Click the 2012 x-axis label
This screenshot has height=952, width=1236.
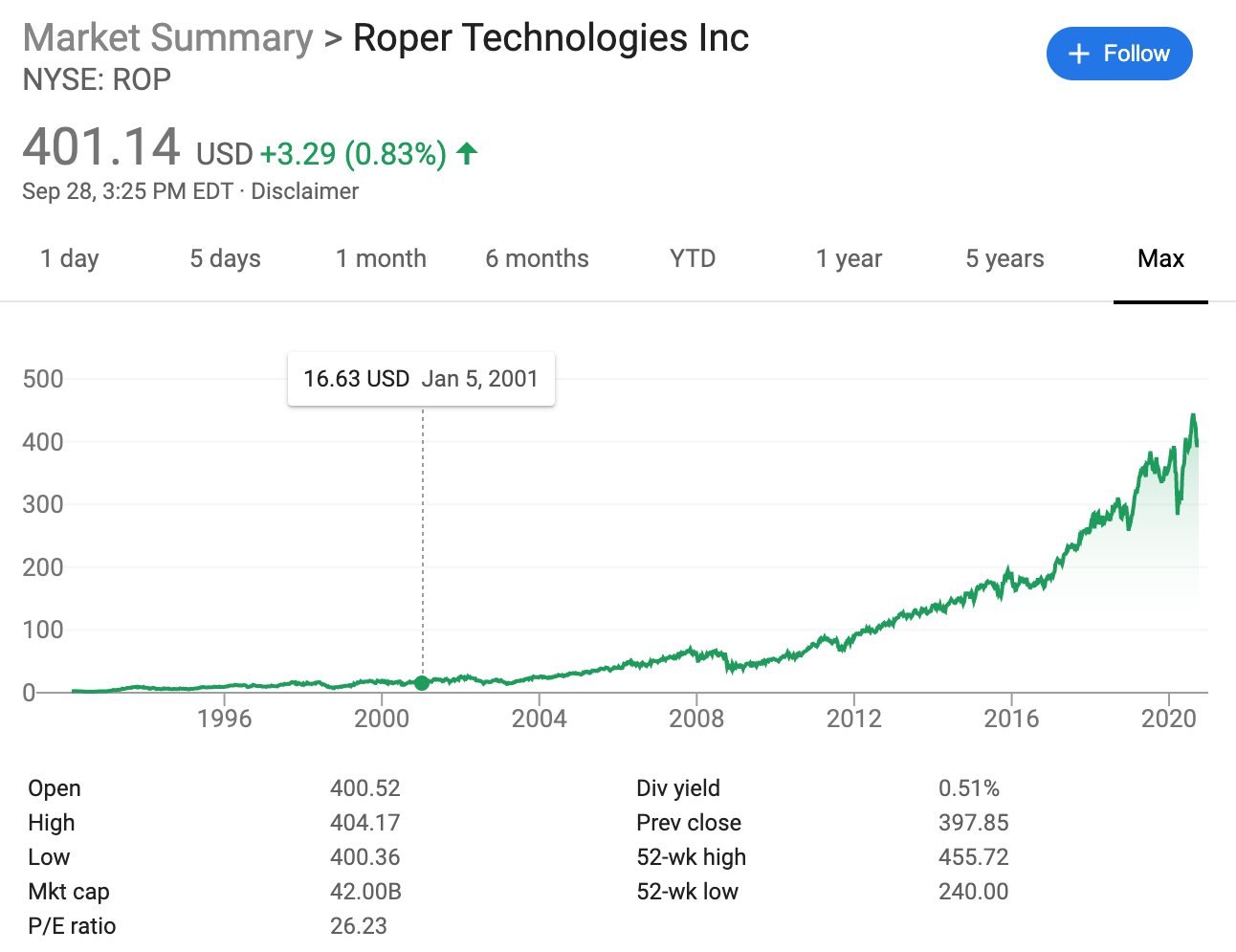coord(853,719)
